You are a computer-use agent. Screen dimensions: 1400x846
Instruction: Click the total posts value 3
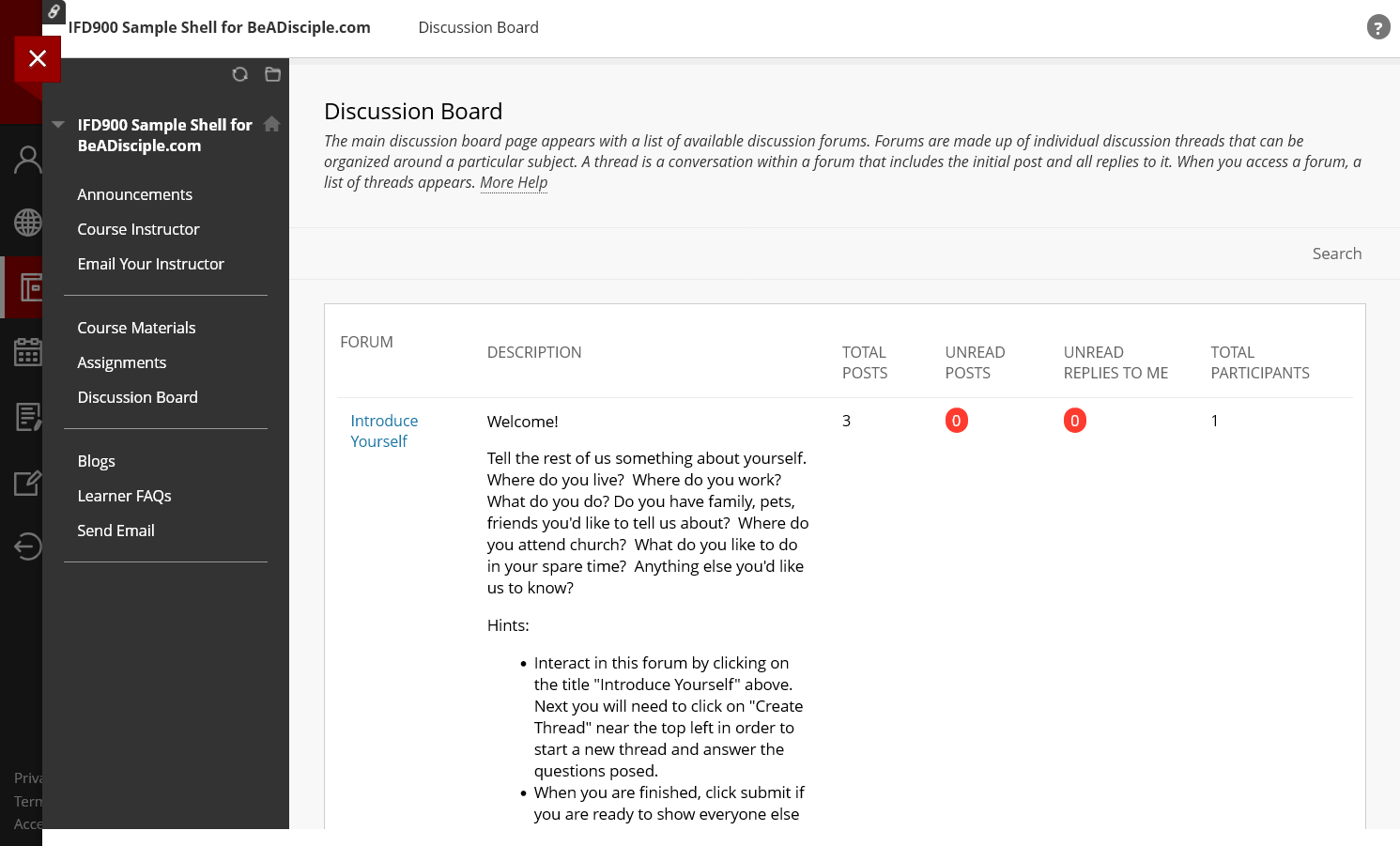(x=847, y=421)
